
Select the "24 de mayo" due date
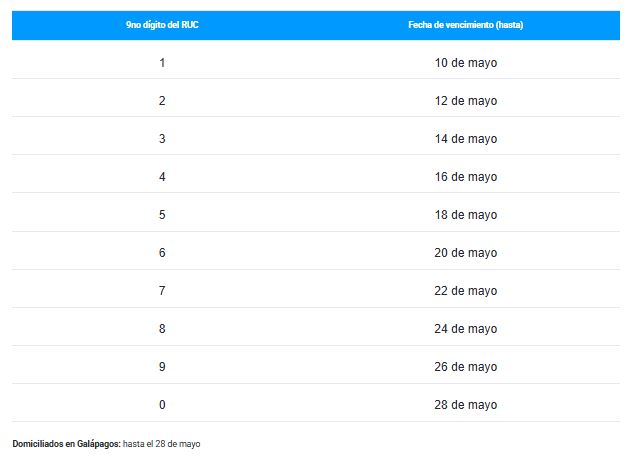click(465, 329)
